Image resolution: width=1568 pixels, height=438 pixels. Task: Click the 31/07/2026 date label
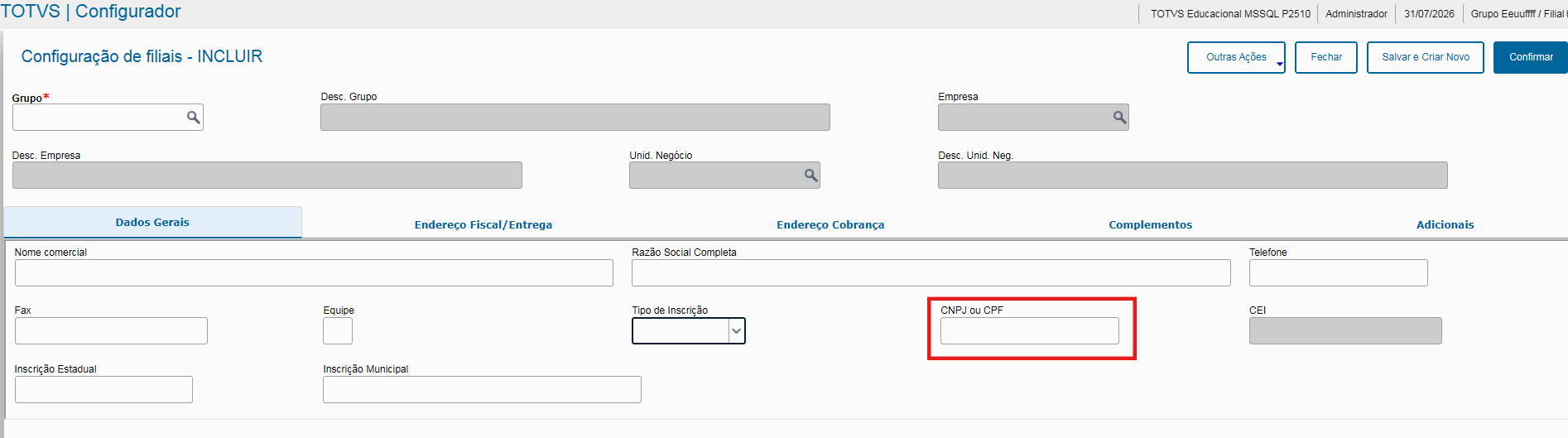(x=1429, y=14)
